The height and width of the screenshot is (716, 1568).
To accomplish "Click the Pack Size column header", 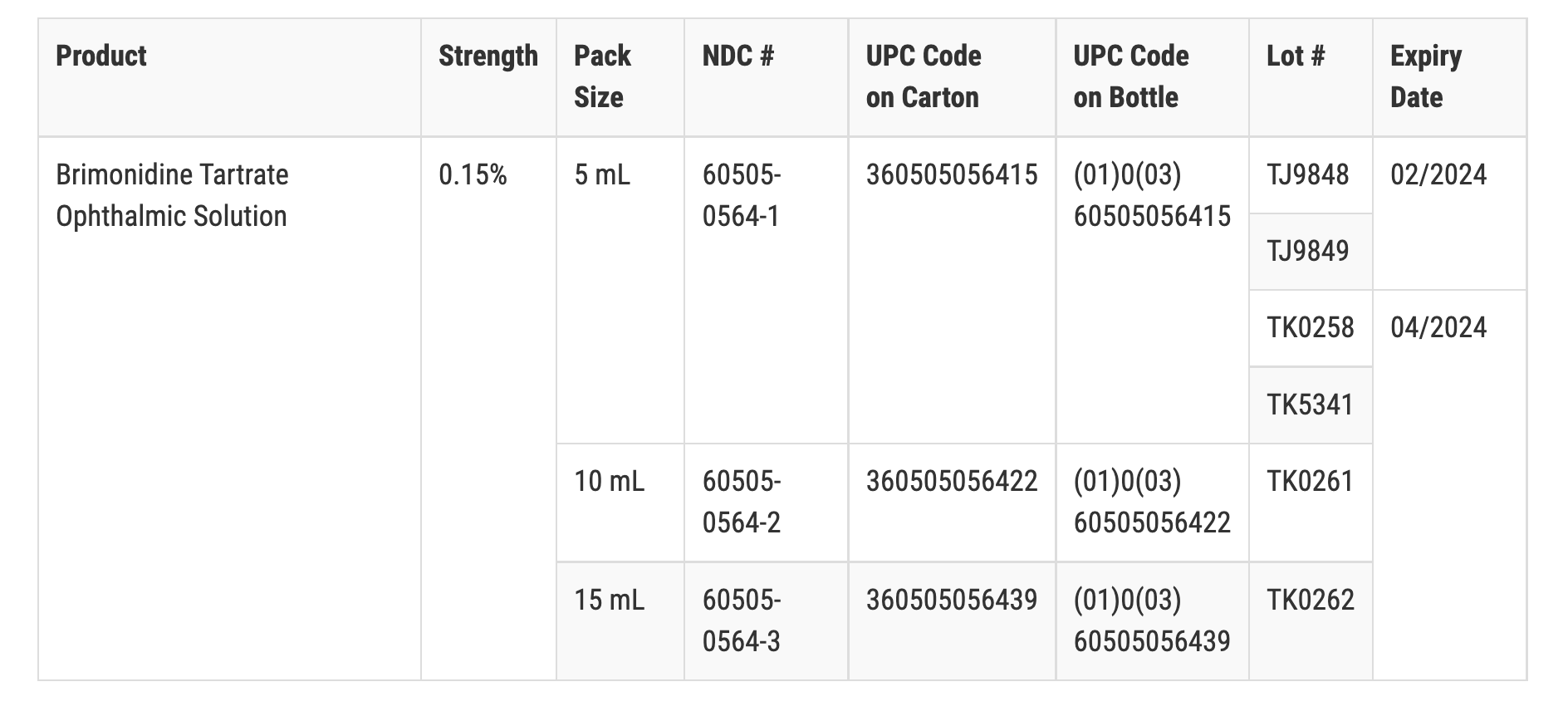I will point(602,76).
